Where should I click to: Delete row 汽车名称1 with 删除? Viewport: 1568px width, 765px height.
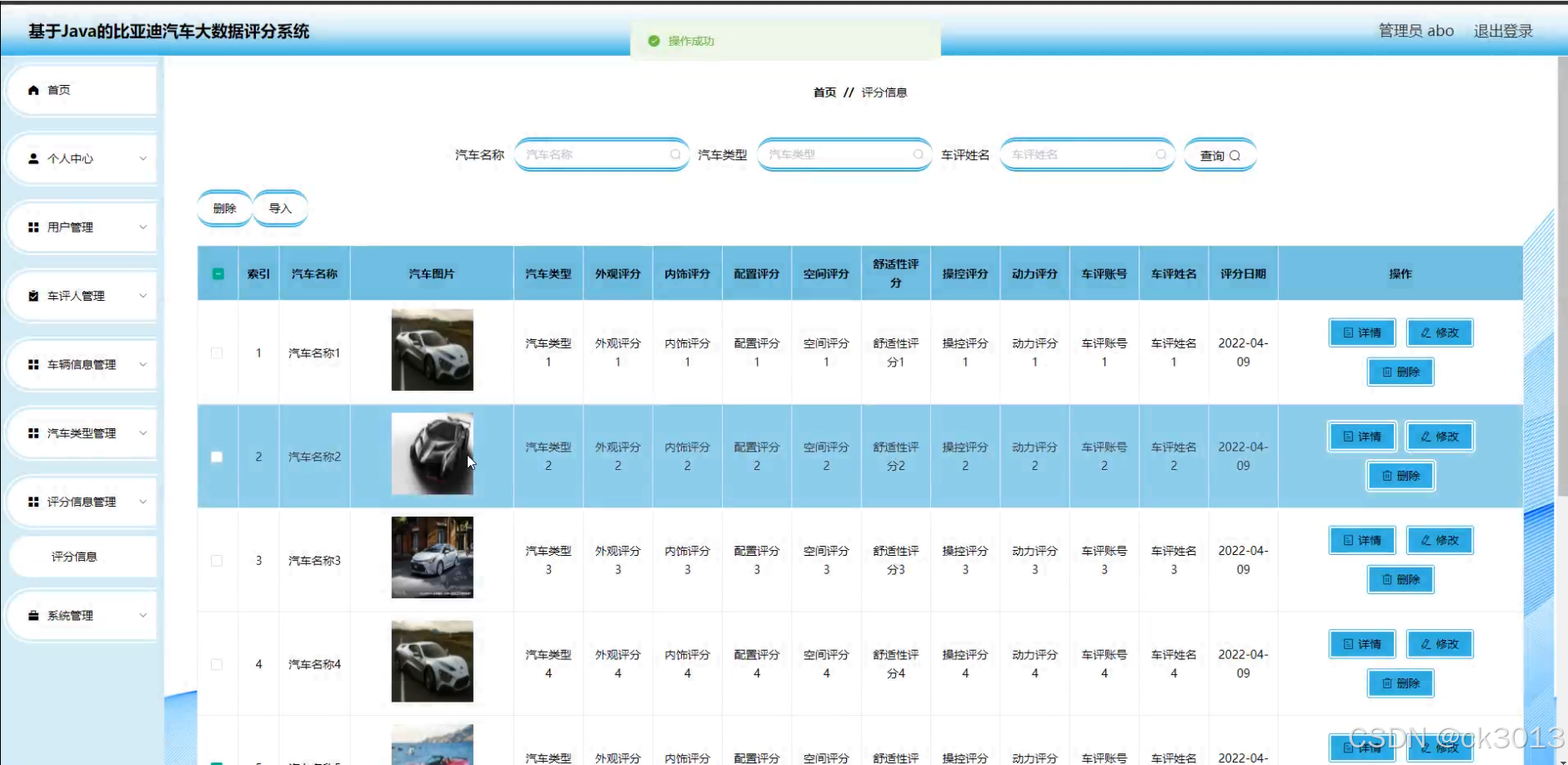click(1400, 372)
